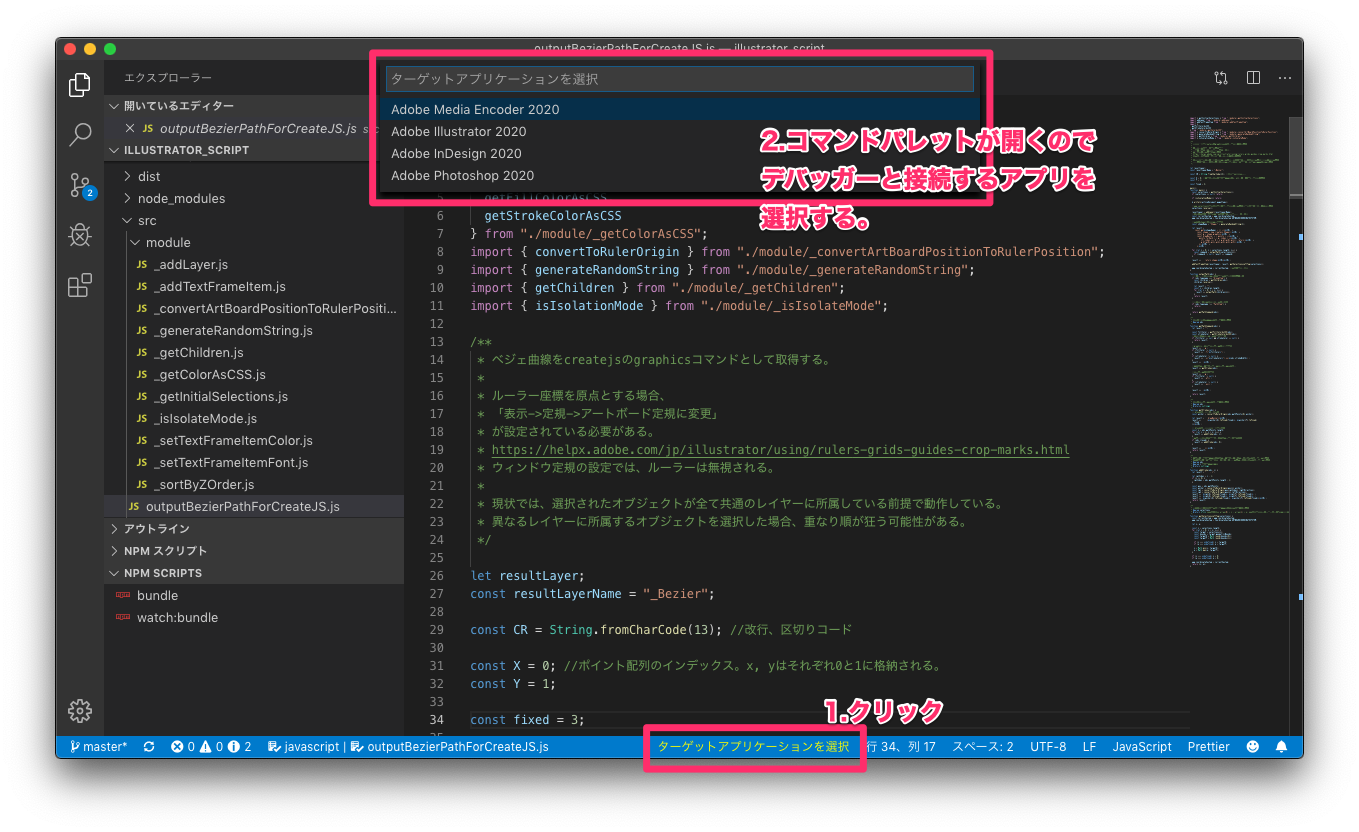Change indentation via スペース: 2
Screen dimensions: 1359x832
(x=983, y=747)
